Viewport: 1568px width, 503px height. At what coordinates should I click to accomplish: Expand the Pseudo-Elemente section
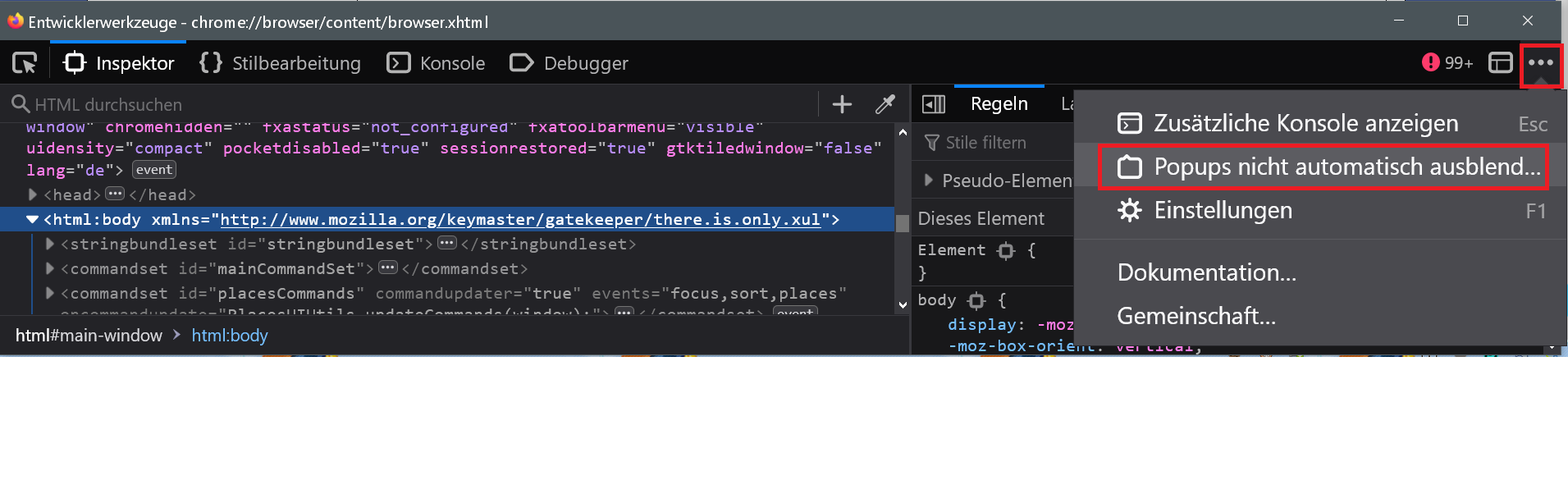pyautogui.click(x=929, y=181)
